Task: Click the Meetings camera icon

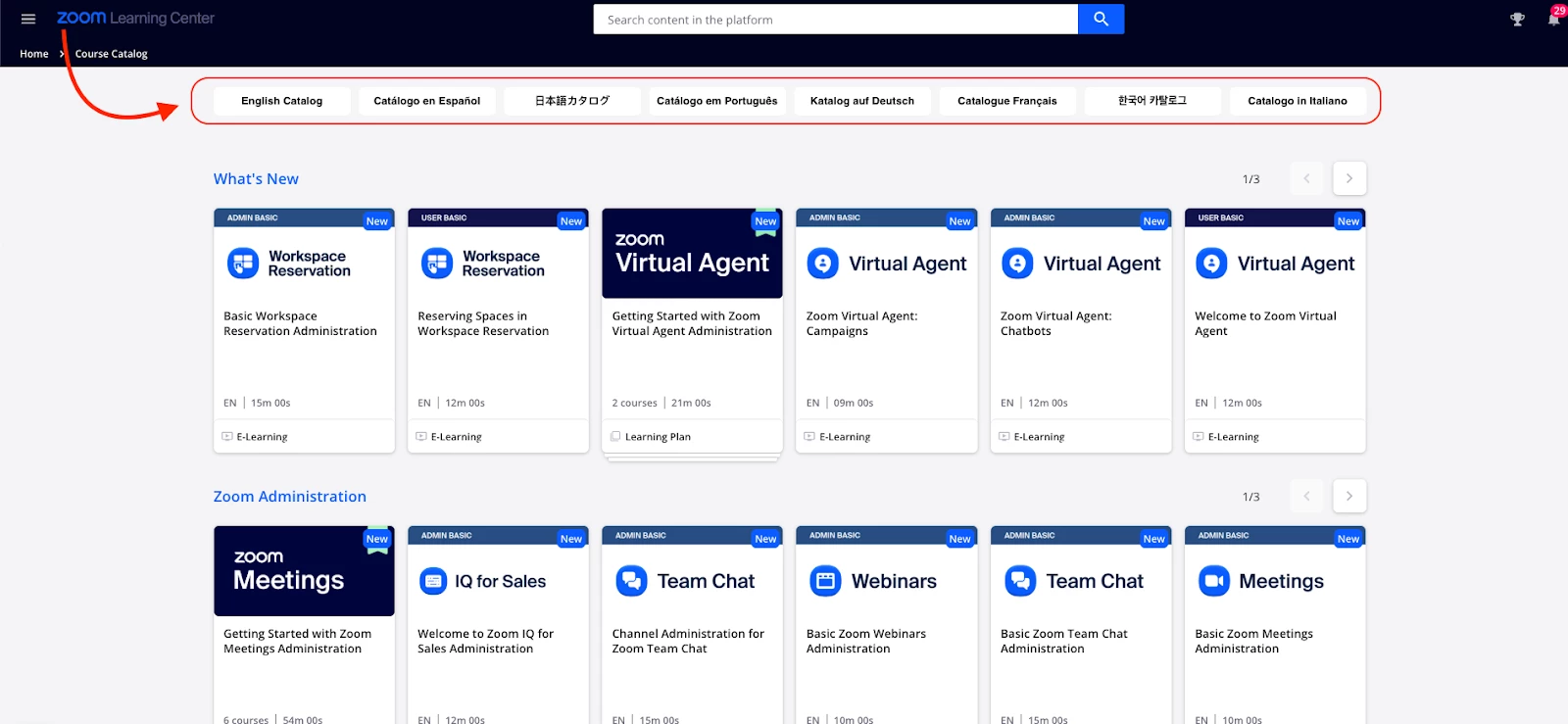Action: (x=1214, y=581)
